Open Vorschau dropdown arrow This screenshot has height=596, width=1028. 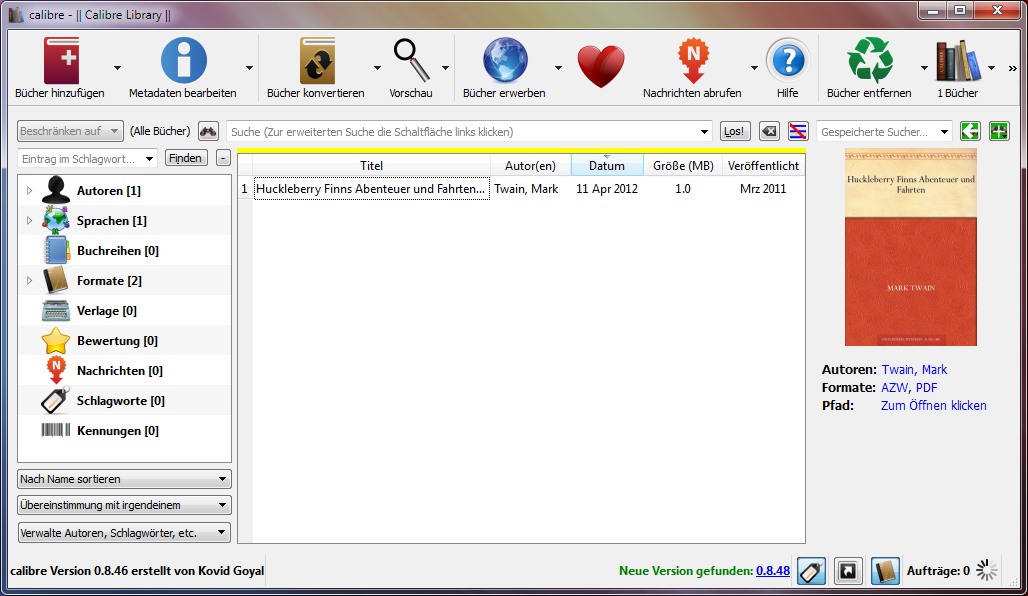click(x=445, y=68)
